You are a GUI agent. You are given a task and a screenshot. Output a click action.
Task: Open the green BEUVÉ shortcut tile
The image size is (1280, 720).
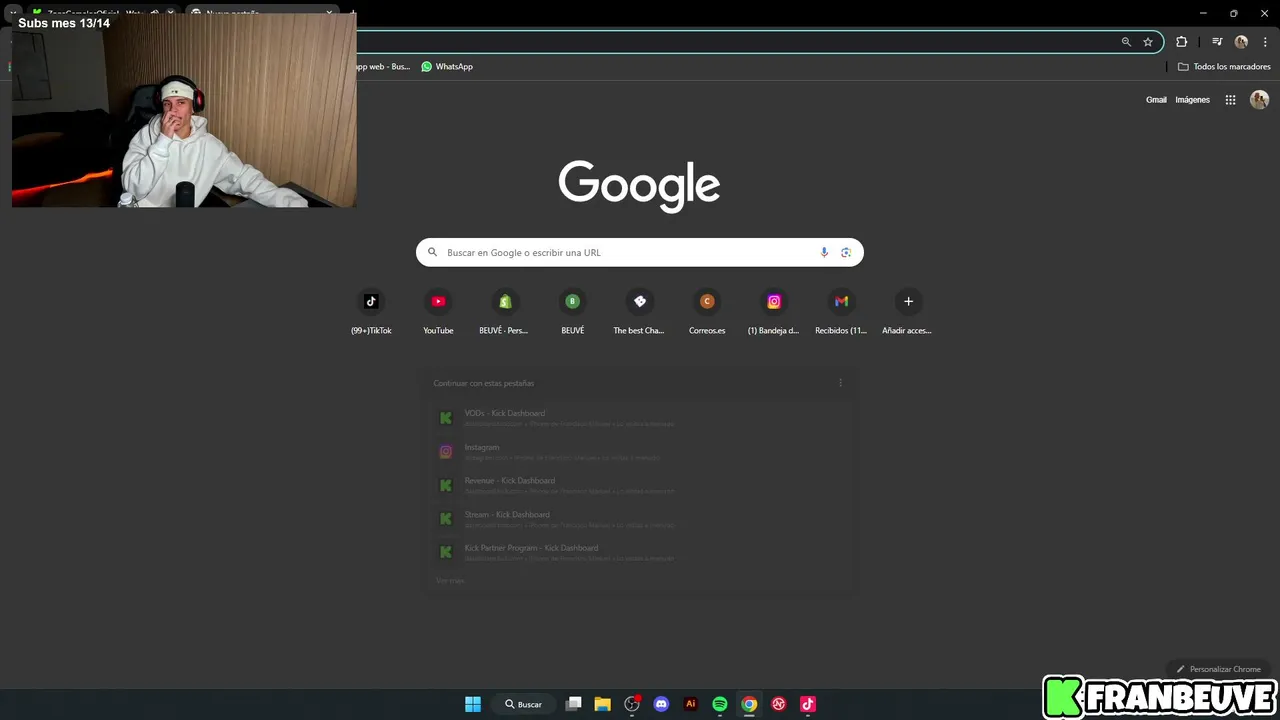point(572,312)
